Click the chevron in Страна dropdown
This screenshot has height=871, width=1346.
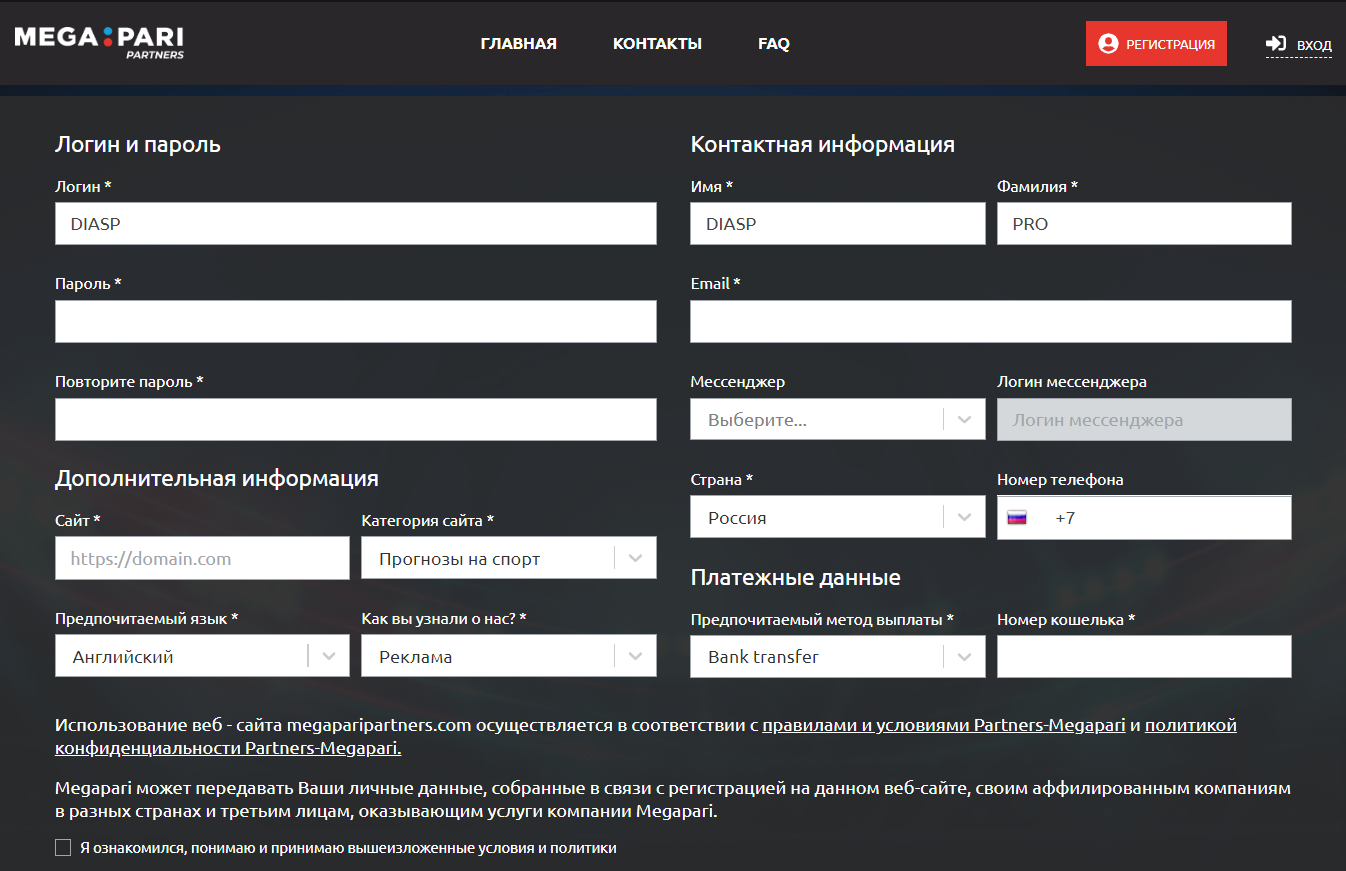pos(964,518)
